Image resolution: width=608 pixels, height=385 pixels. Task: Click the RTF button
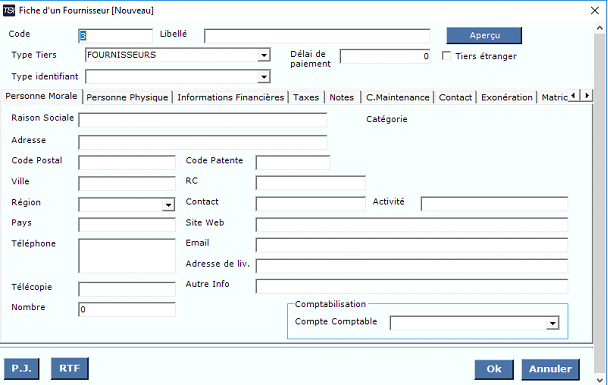[70, 368]
